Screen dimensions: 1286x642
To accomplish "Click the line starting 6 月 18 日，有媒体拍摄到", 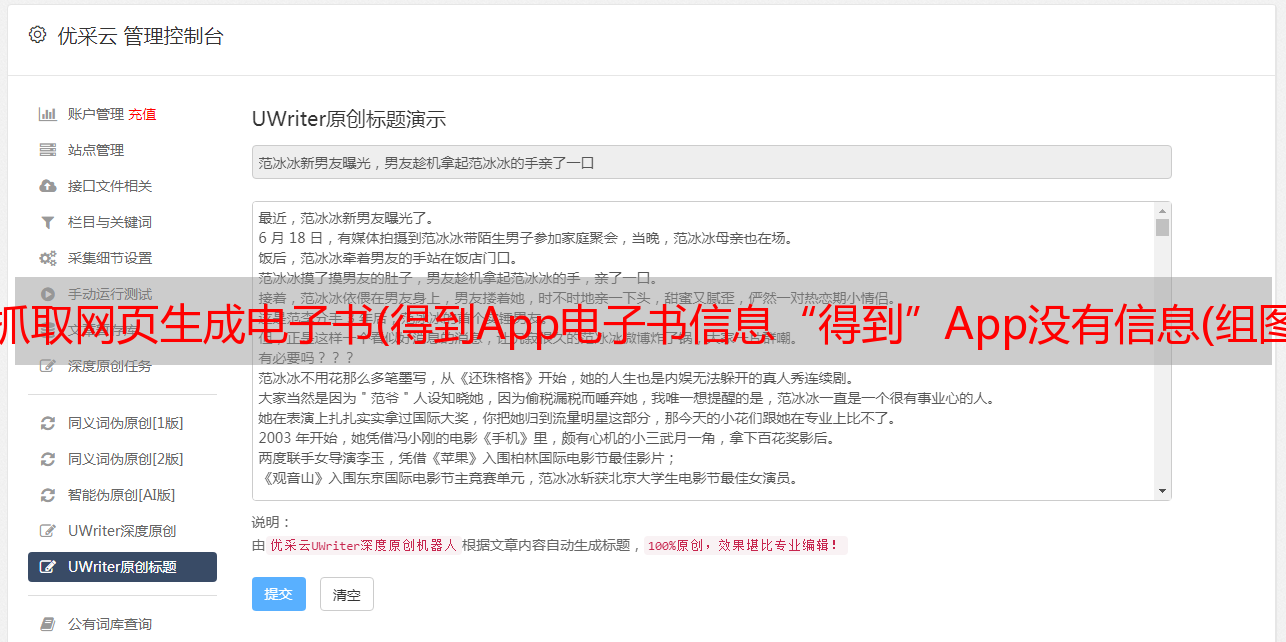I will pyautogui.click(x=526, y=238).
